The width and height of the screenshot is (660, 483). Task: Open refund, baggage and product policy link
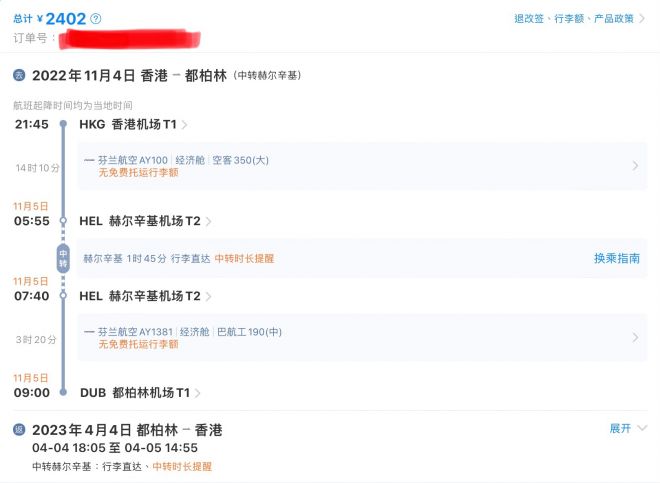(574, 19)
